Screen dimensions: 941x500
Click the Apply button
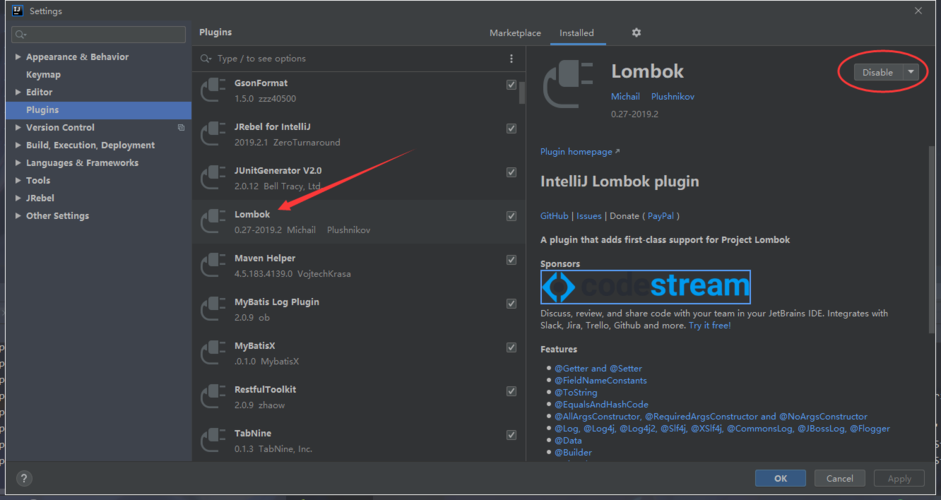point(899,478)
